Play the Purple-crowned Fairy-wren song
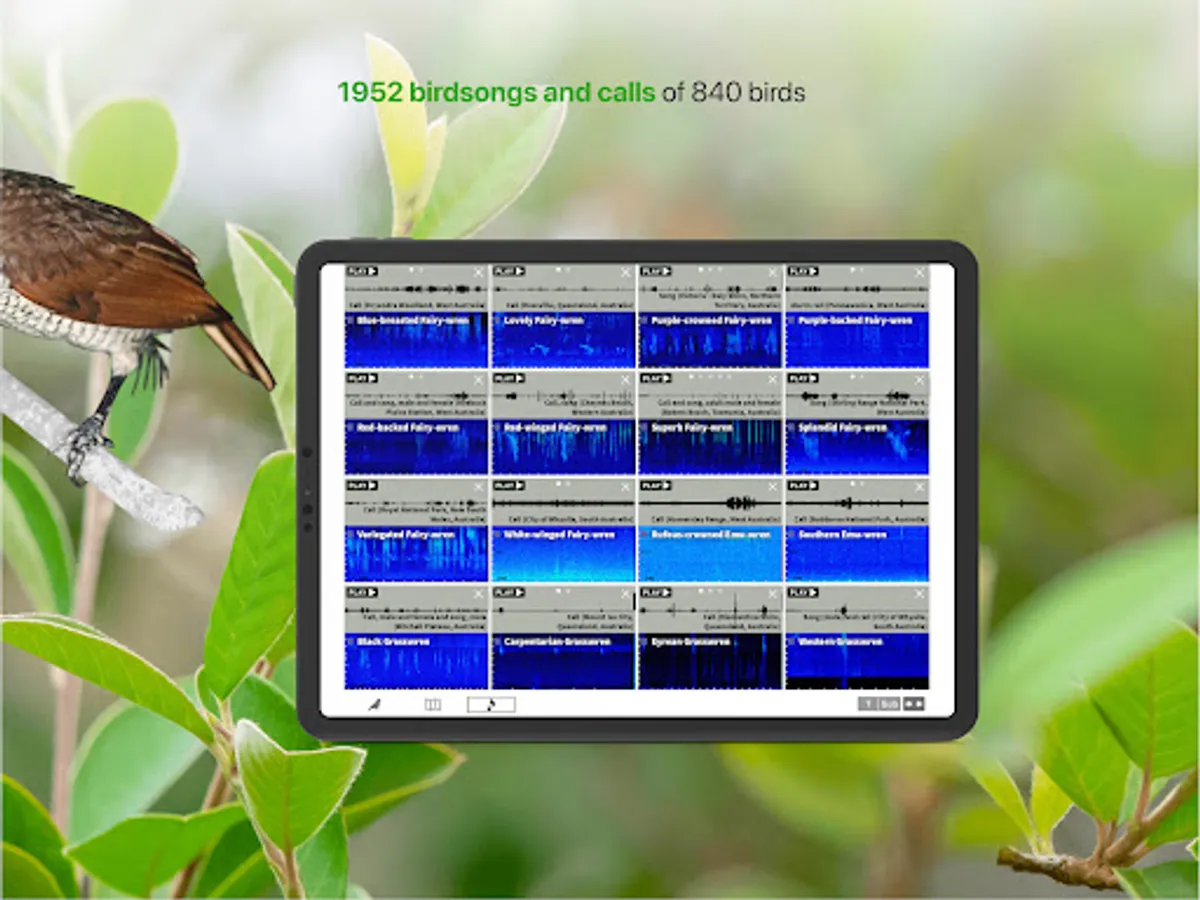1200x900 pixels. tap(656, 270)
